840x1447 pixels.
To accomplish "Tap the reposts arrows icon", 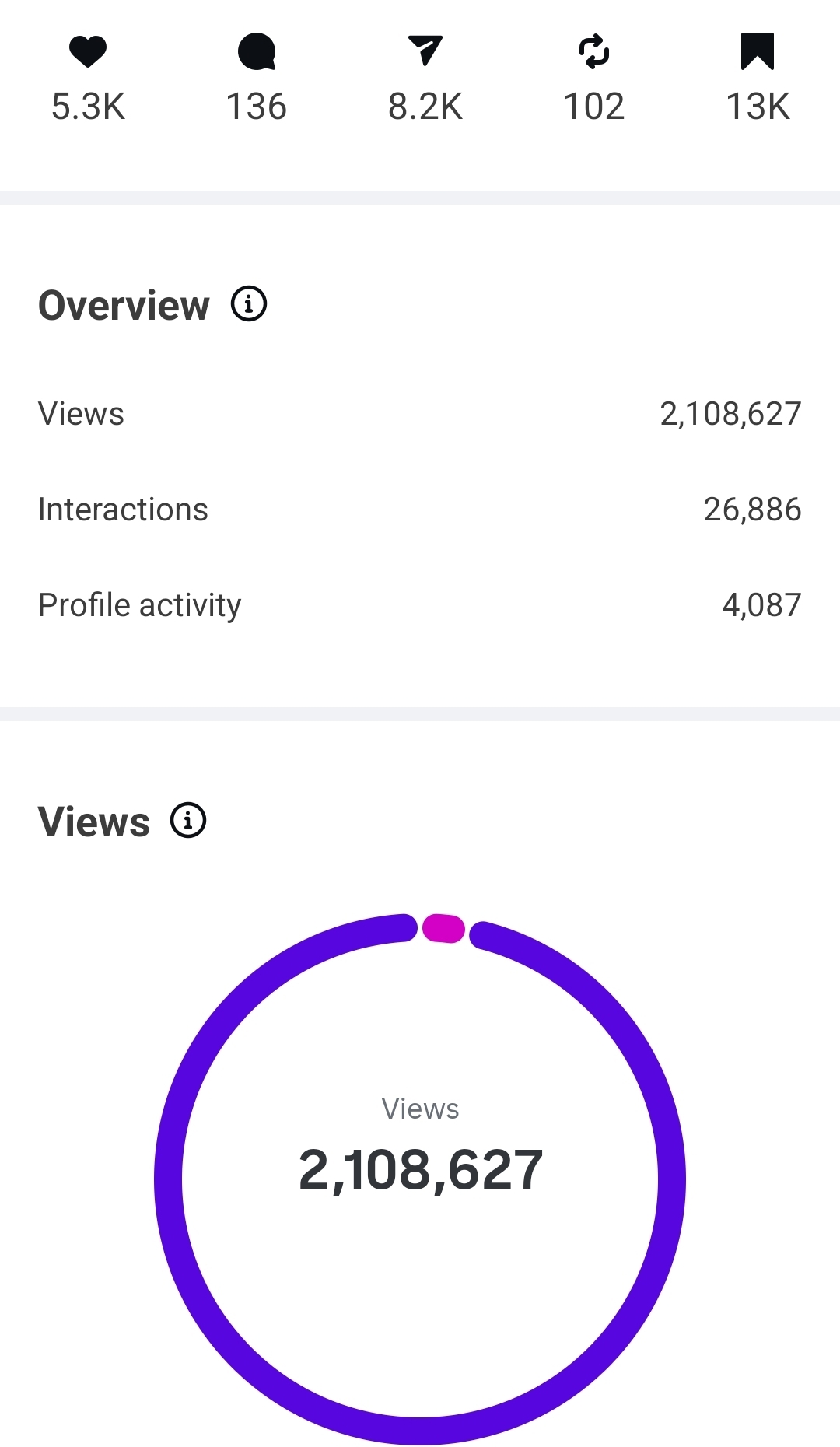I will coord(594,51).
